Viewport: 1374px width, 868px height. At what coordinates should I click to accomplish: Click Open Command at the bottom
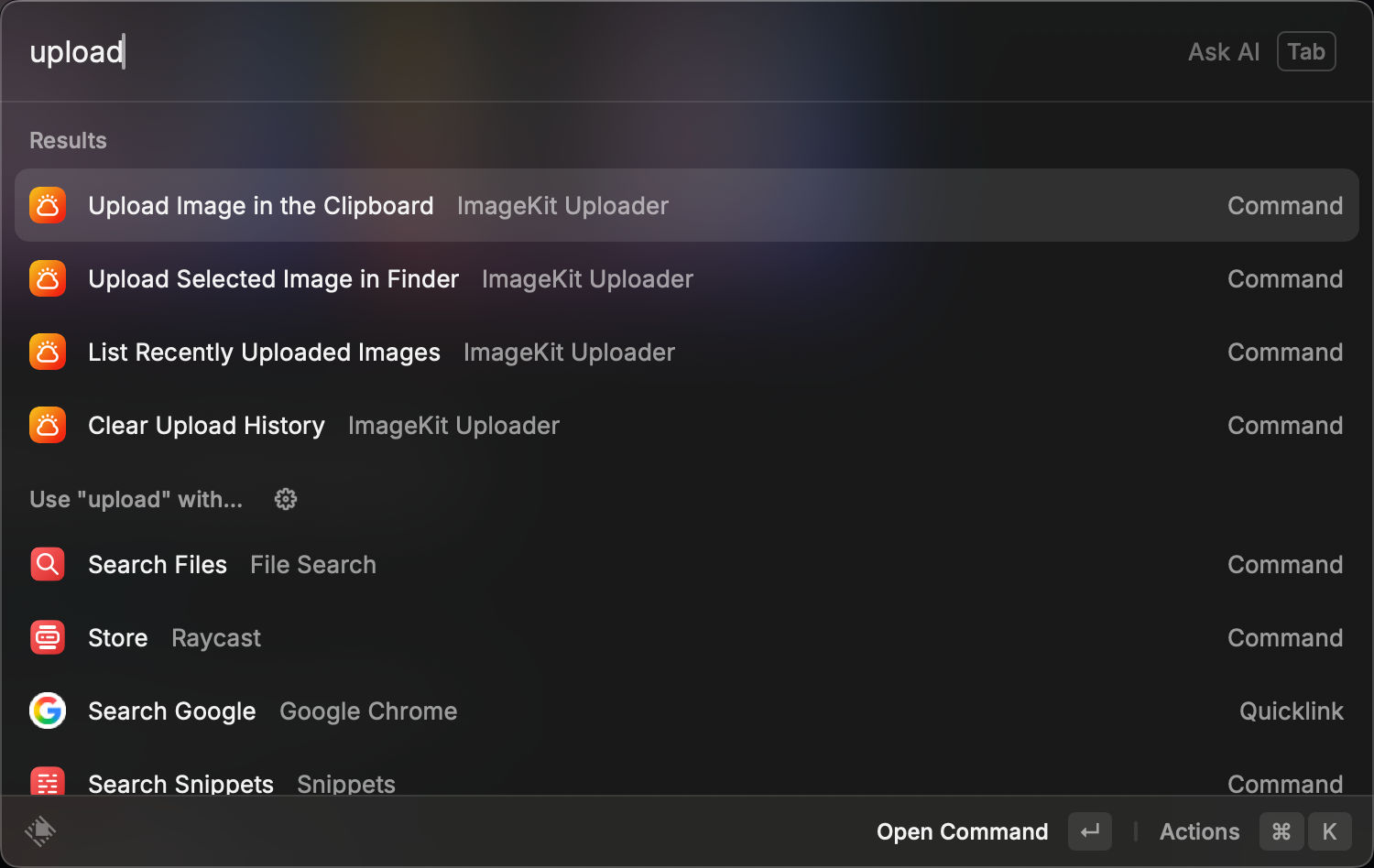click(x=962, y=831)
